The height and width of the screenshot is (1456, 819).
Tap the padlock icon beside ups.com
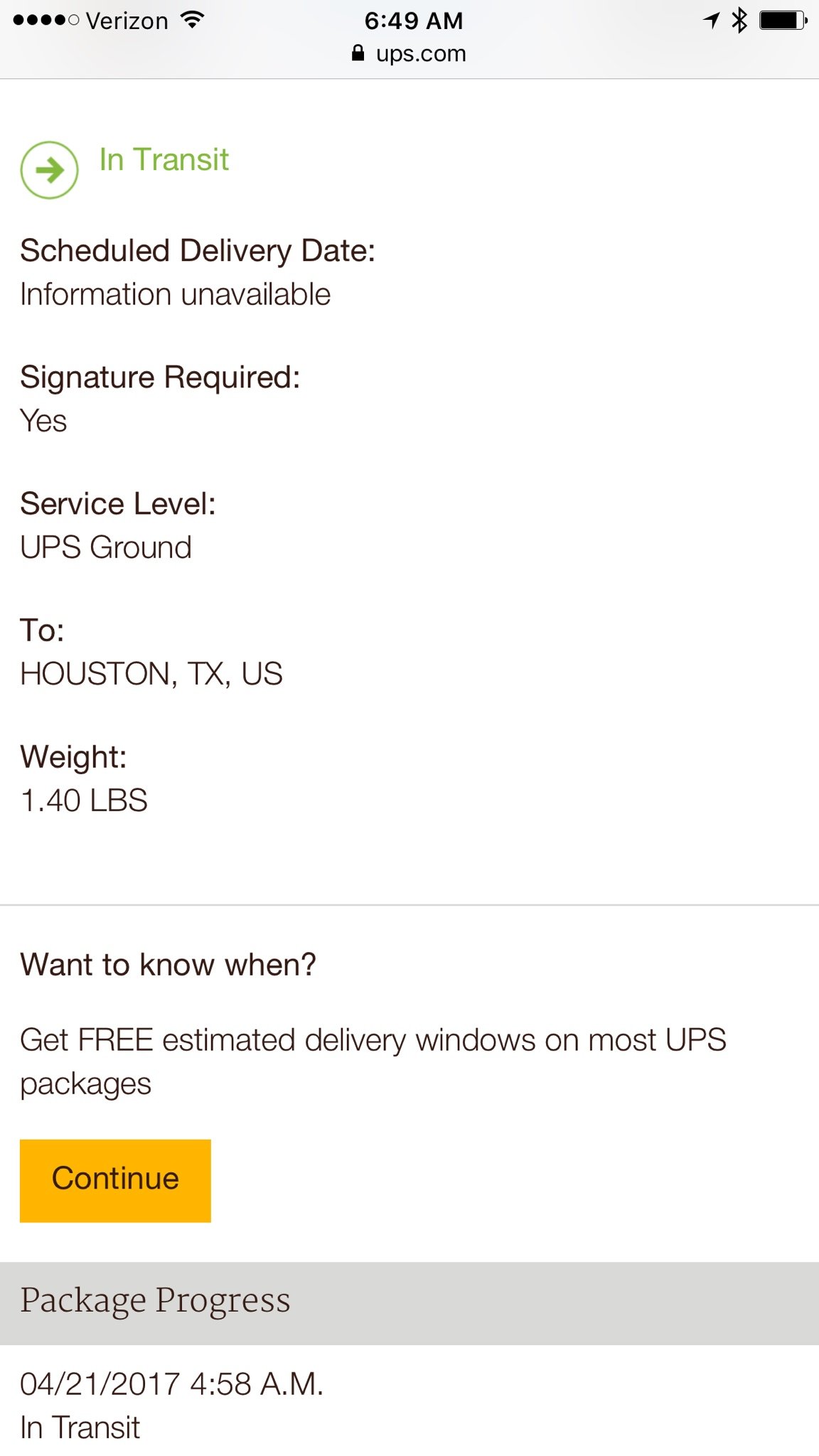(358, 53)
